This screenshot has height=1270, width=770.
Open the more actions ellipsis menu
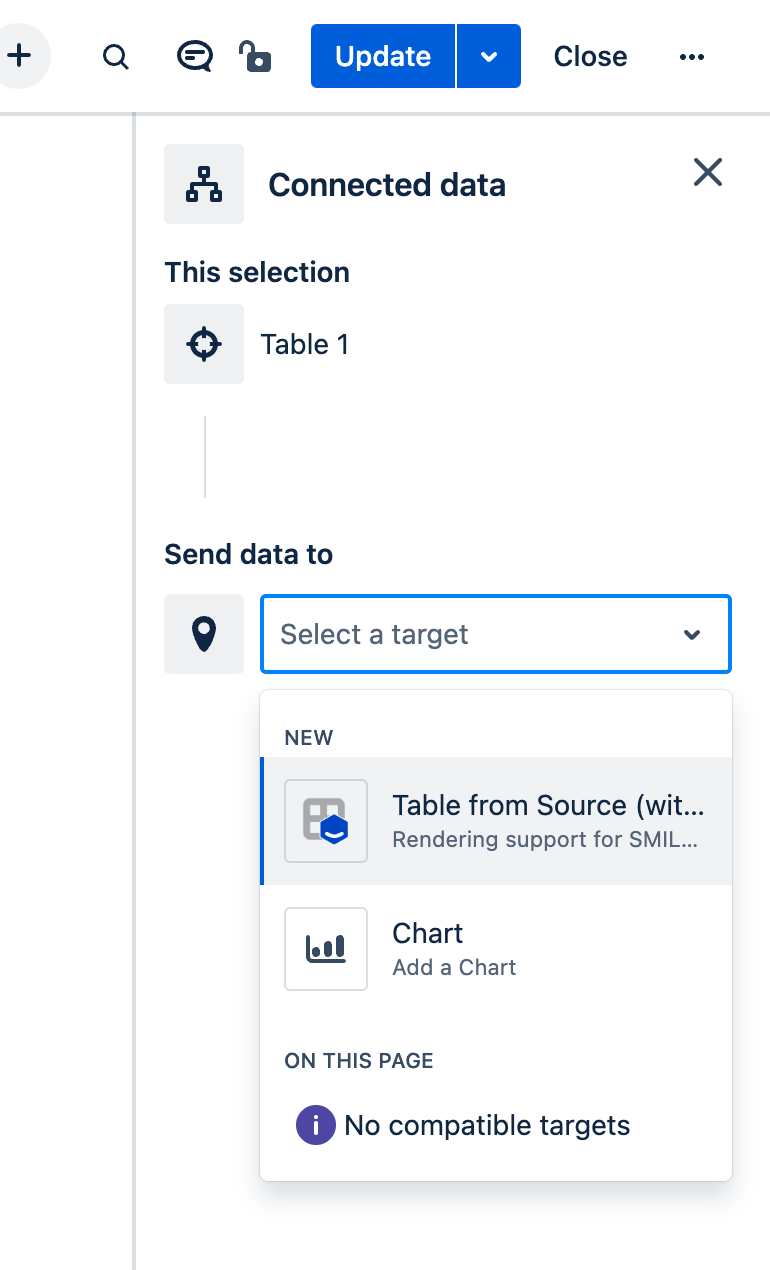pos(692,57)
